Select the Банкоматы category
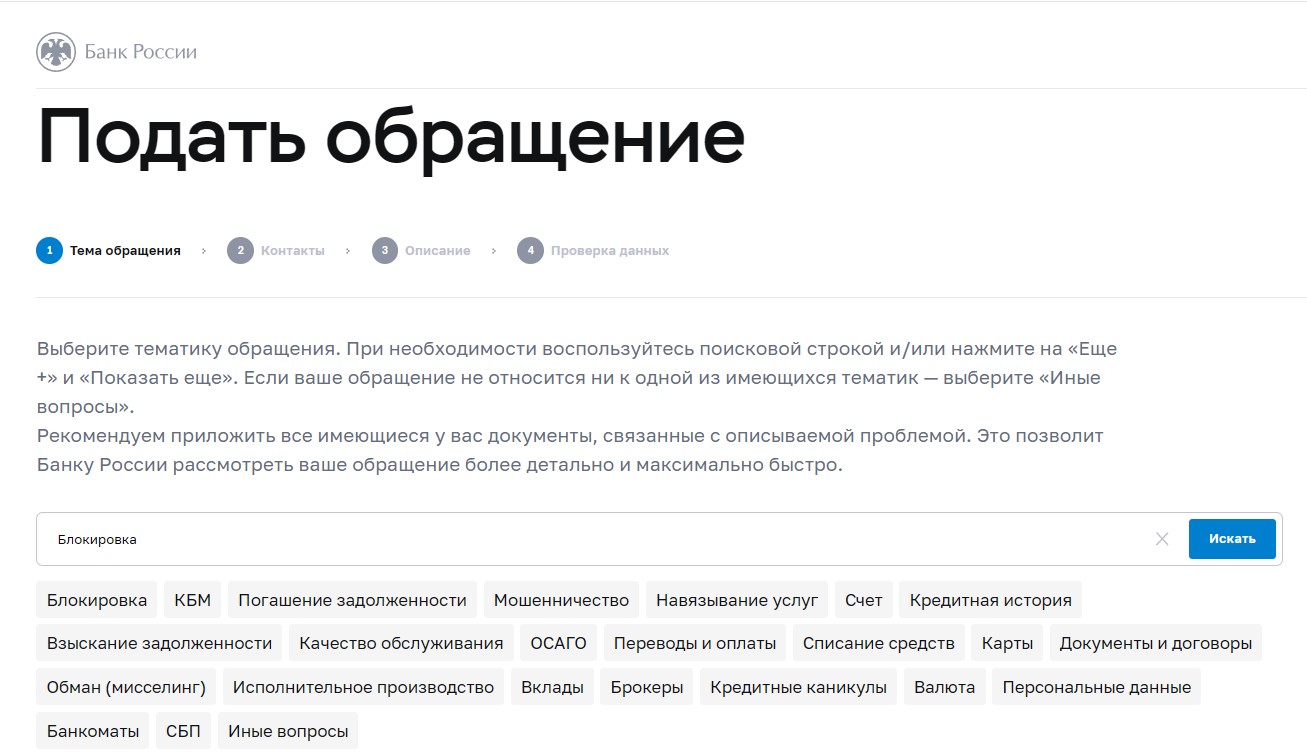 tap(91, 730)
